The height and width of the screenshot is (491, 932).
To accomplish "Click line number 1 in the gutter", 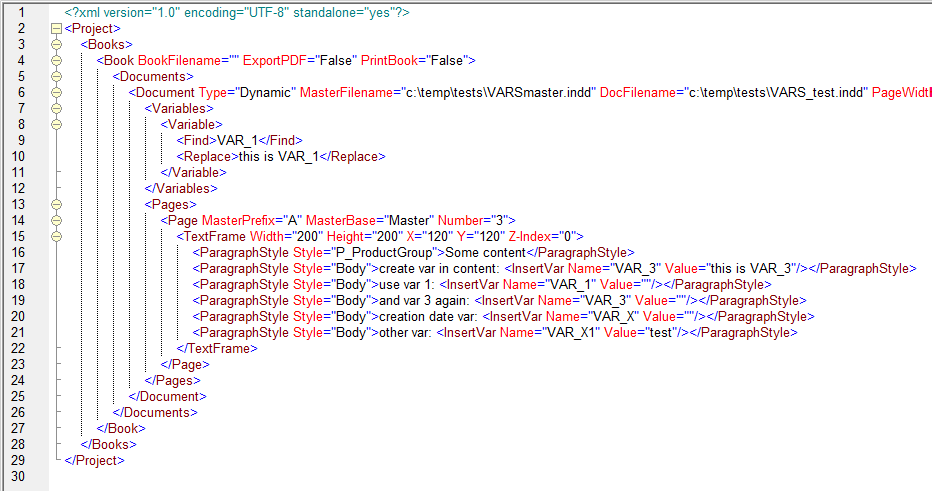I will coord(20,13).
